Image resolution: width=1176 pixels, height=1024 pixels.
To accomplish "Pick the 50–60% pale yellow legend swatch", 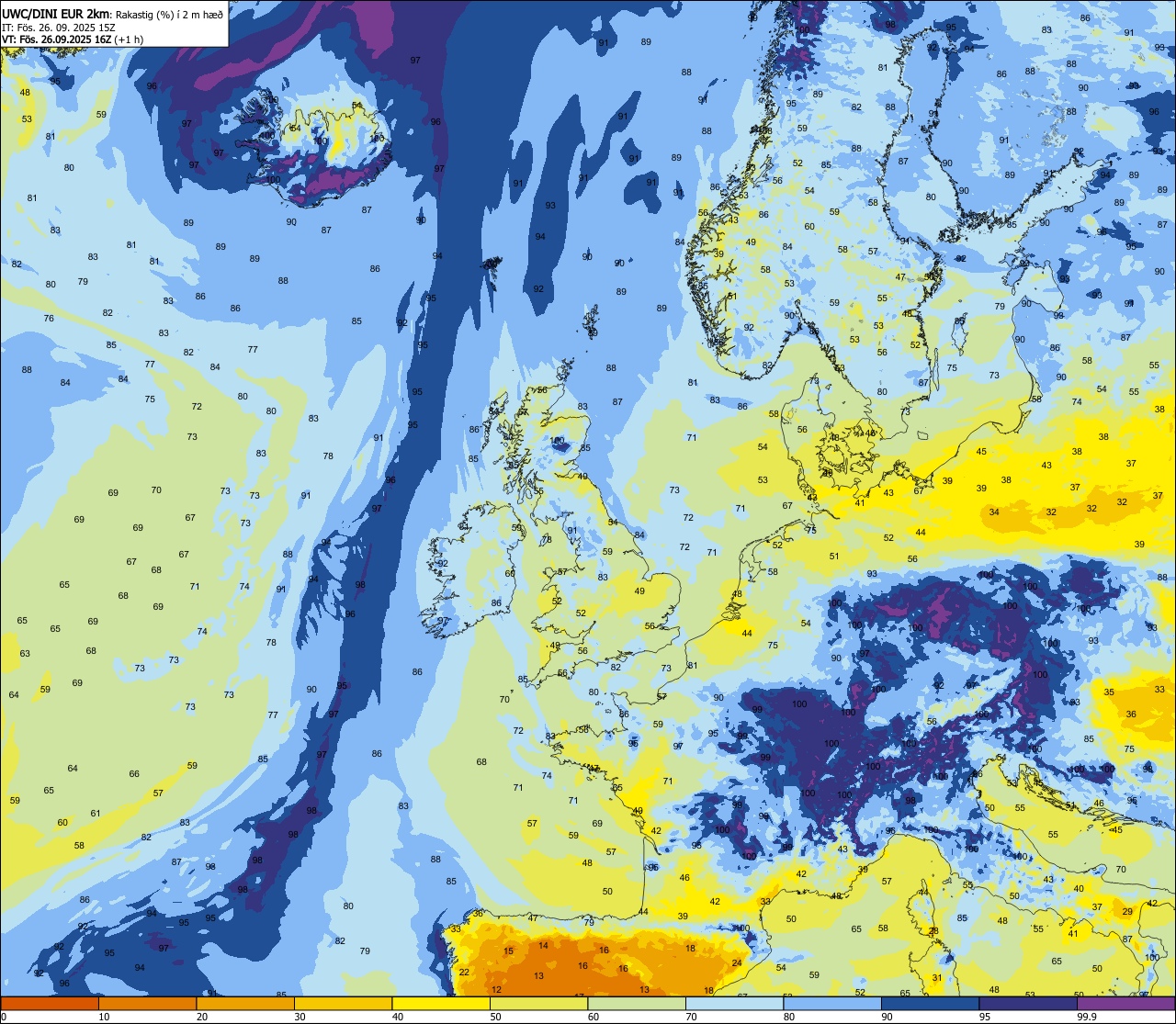I will 538,1003.
